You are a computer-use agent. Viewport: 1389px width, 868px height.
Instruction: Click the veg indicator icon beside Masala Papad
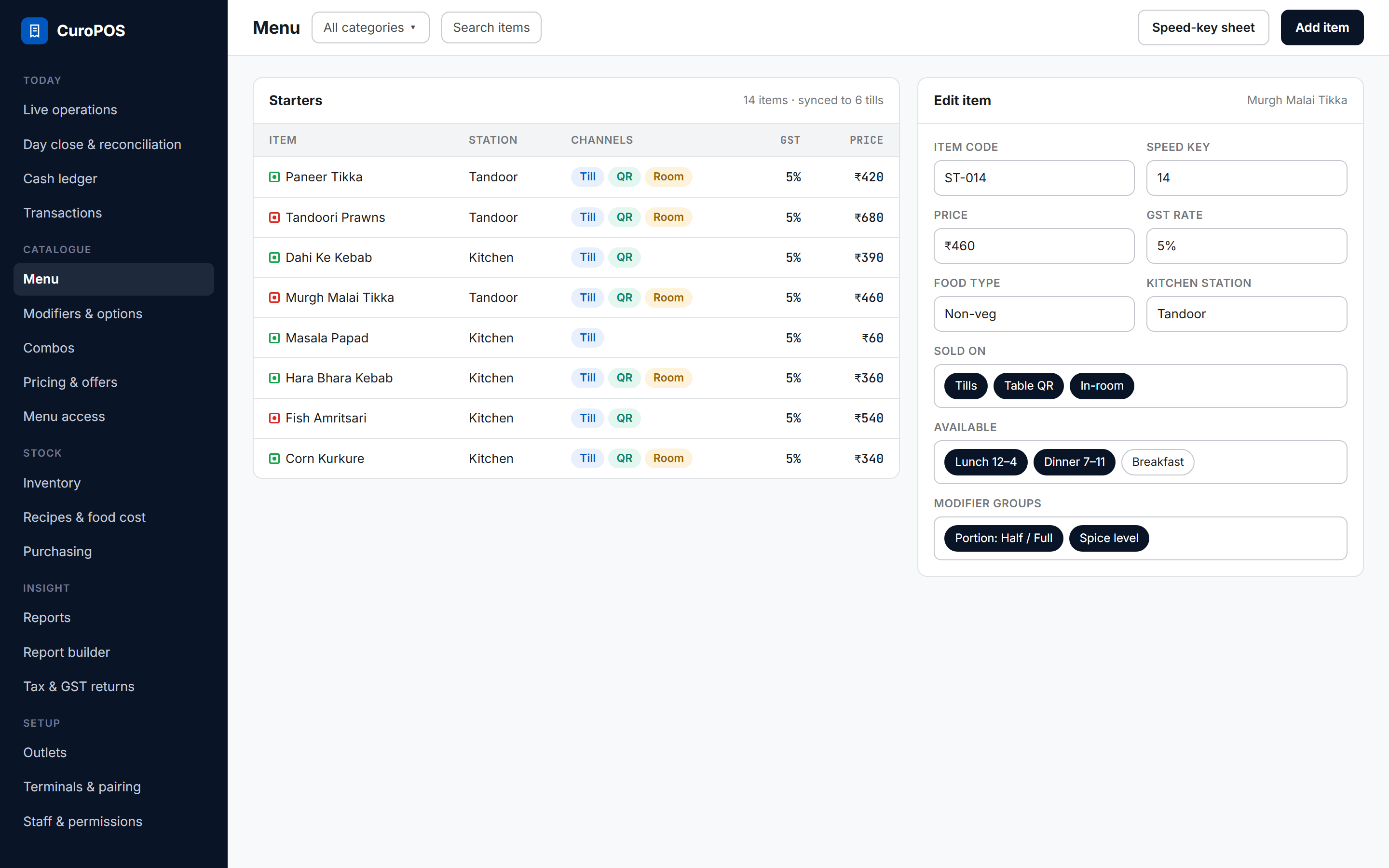click(x=274, y=338)
